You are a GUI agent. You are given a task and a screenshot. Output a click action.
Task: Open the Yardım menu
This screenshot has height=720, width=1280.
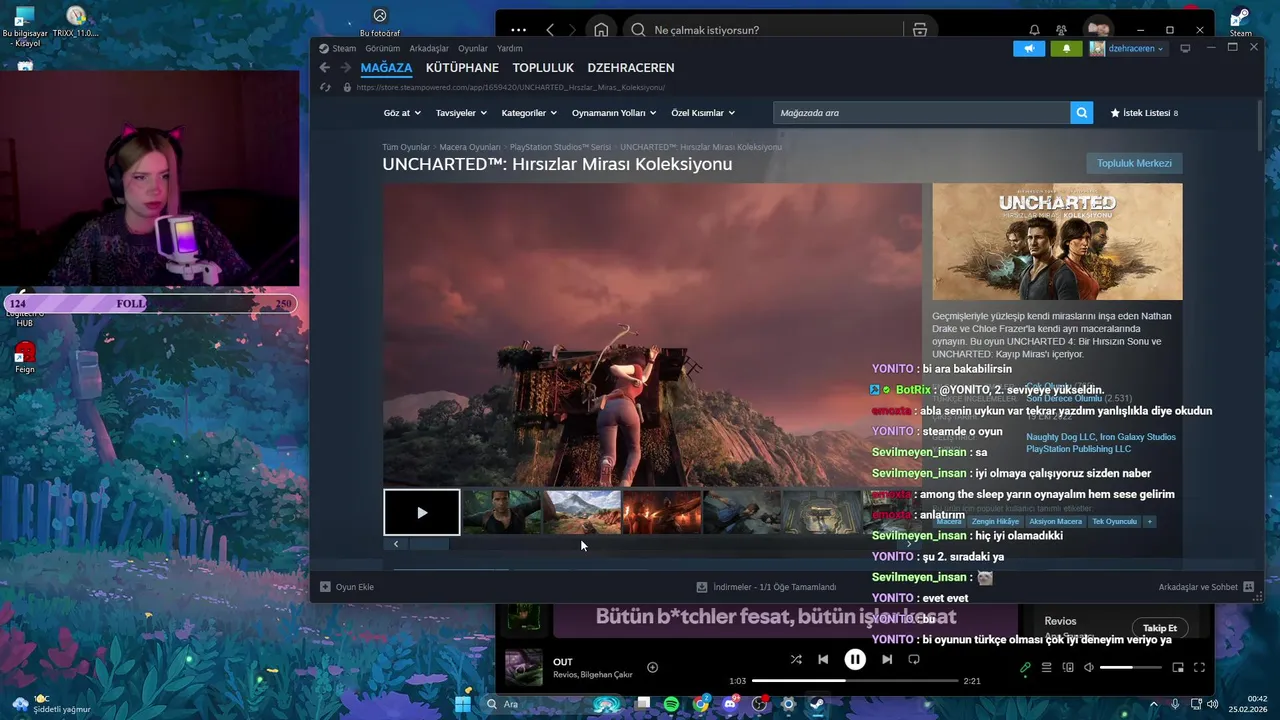(x=510, y=48)
